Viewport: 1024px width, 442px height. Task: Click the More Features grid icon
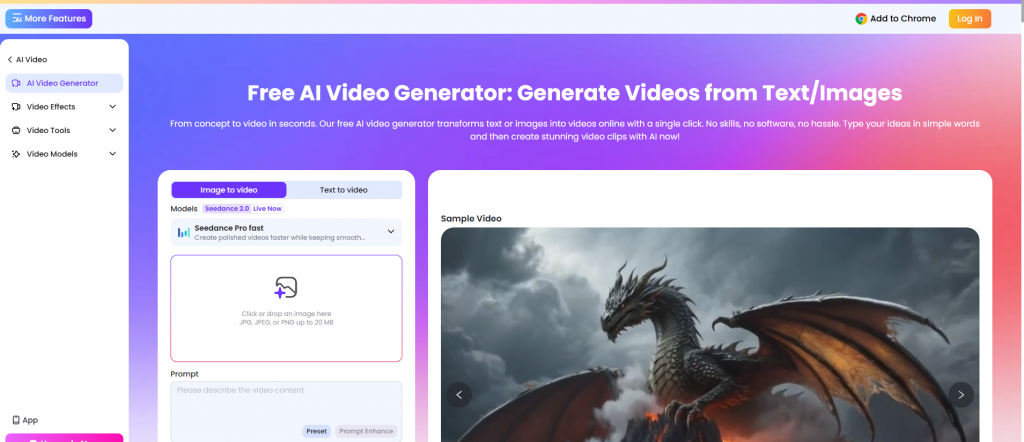click(18, 18)
